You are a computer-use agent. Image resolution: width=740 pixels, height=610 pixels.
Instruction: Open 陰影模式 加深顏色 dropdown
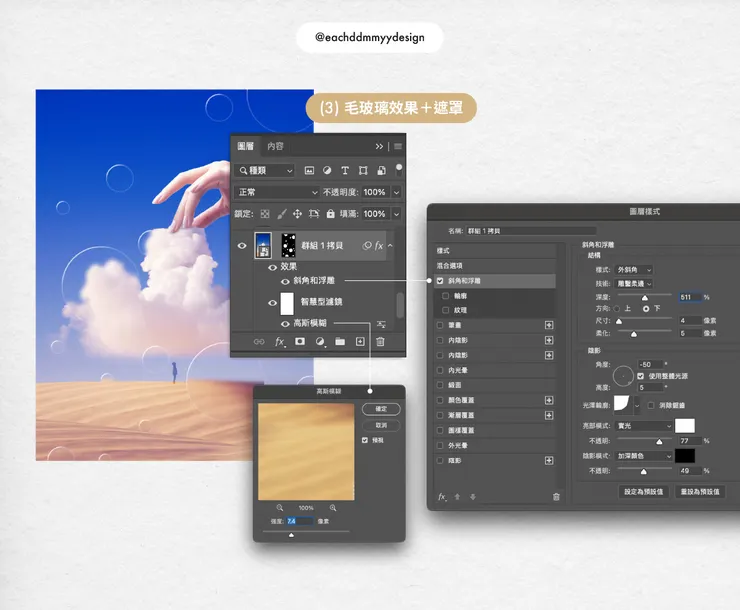pos(644,456)
